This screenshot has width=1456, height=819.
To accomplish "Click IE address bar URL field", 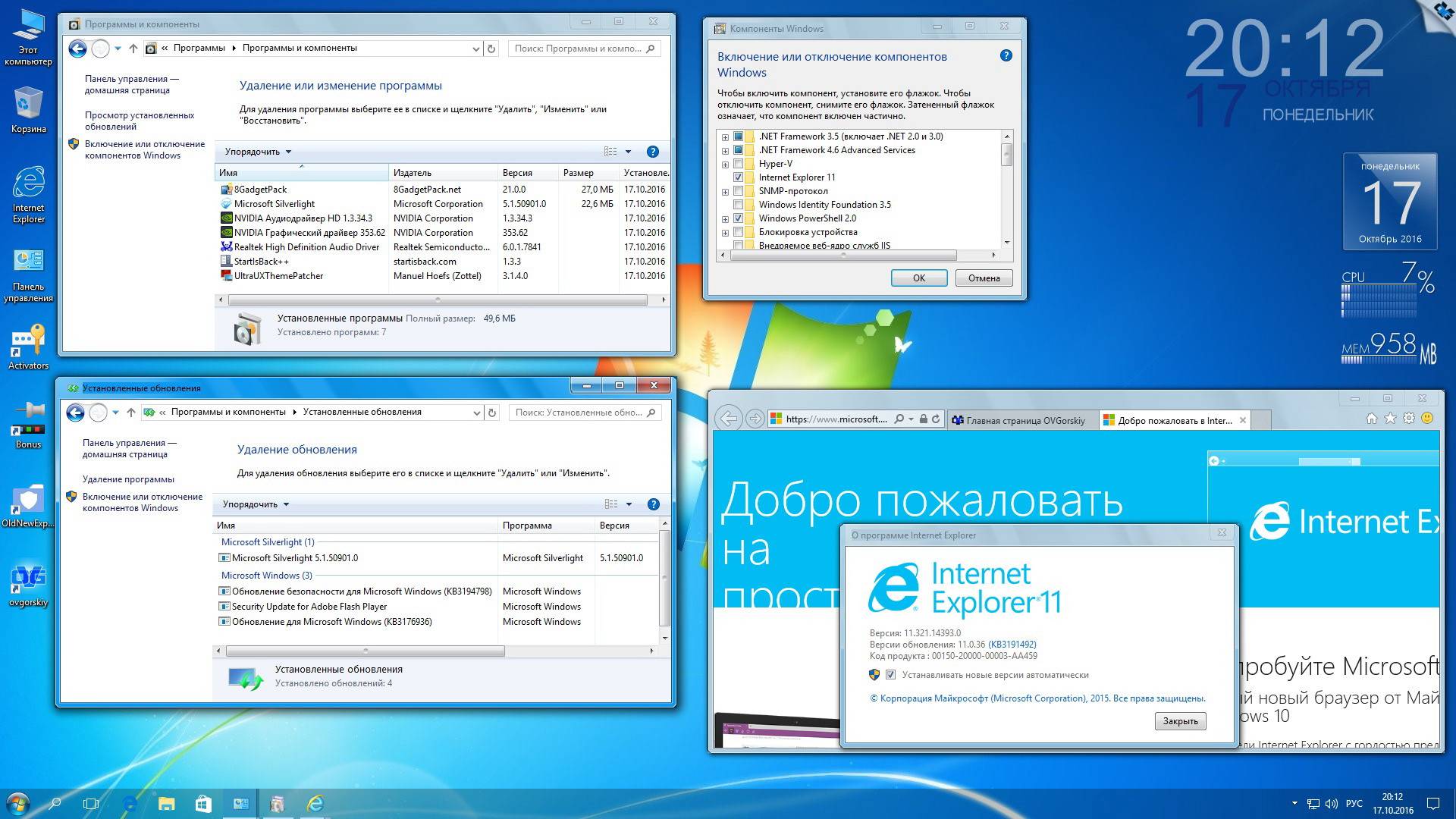I will tap(836, 419).
